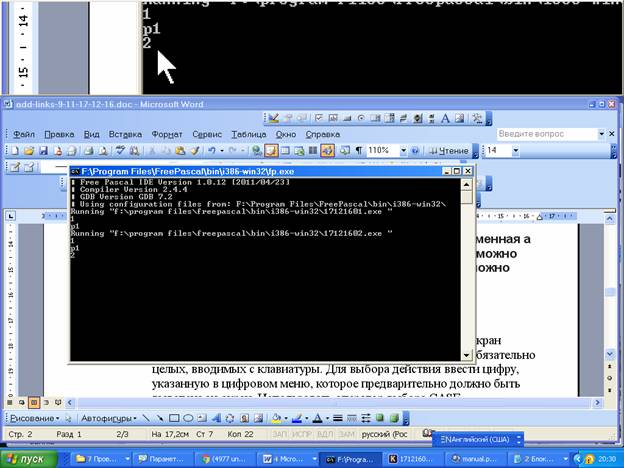
Task: Click the radio button icon in floating toolbar
Action: coord(361,118)
